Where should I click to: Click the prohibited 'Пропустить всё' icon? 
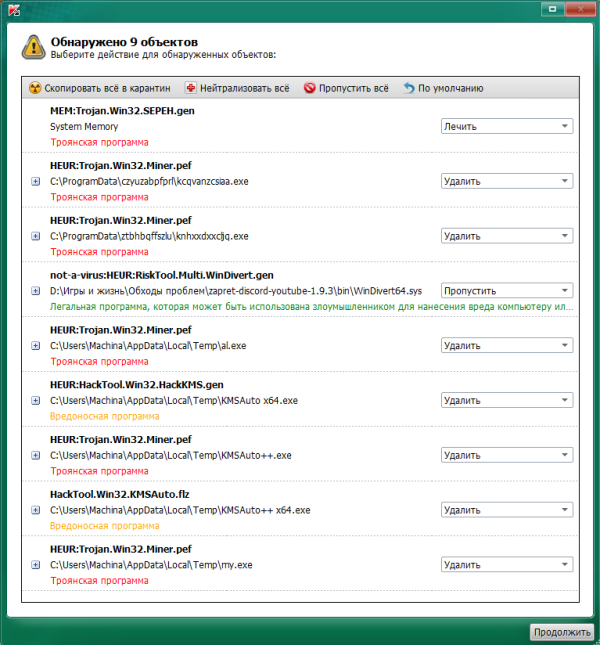(x=310, y=88)
